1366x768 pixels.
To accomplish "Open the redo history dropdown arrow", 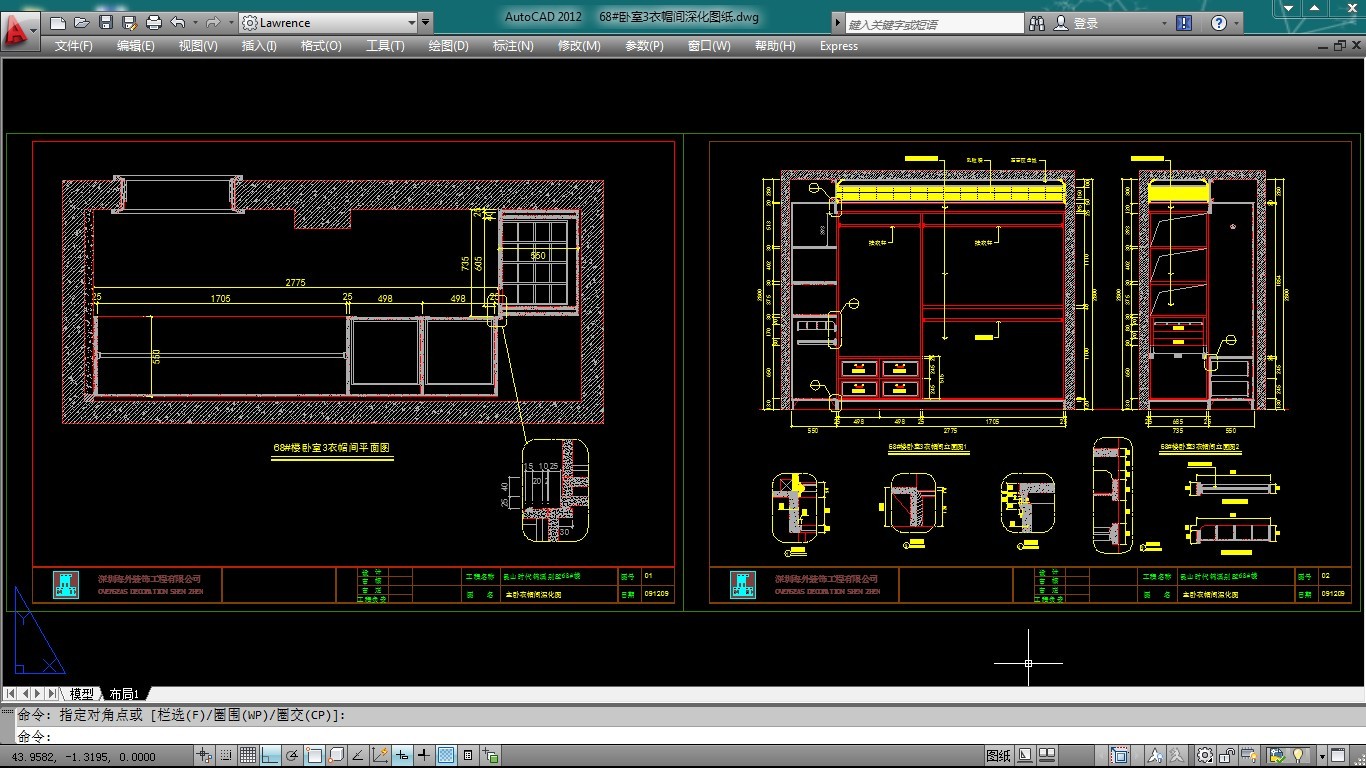I will tap(230, 22).
